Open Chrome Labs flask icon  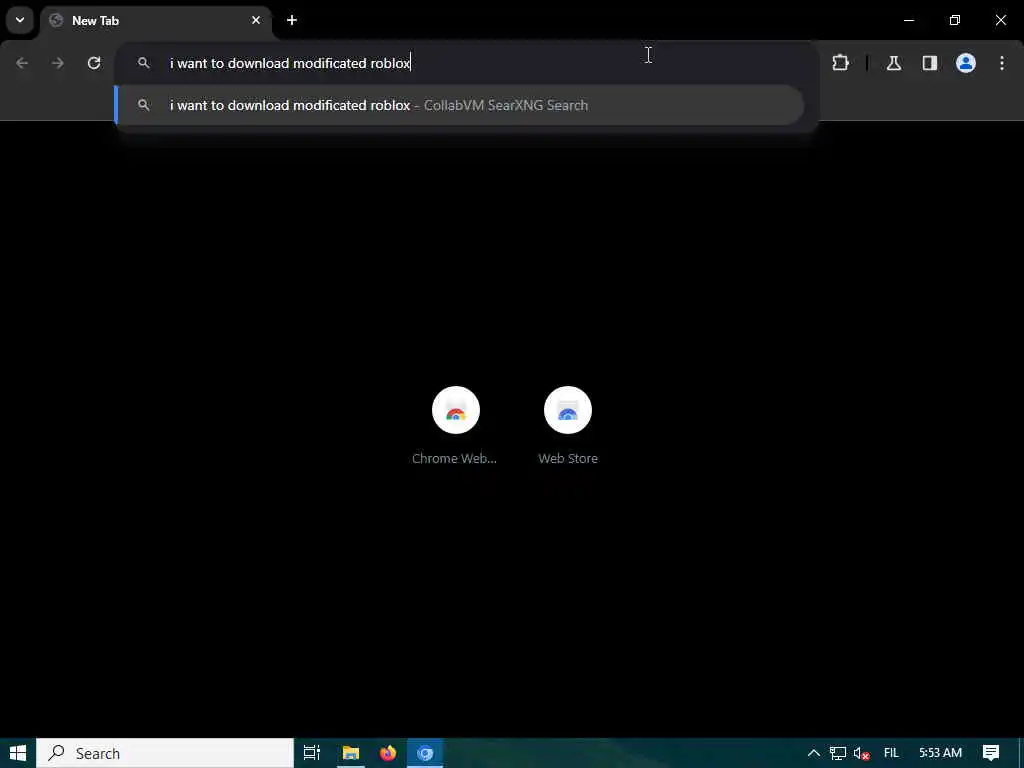pyautogui.click(x=894, y=63)
